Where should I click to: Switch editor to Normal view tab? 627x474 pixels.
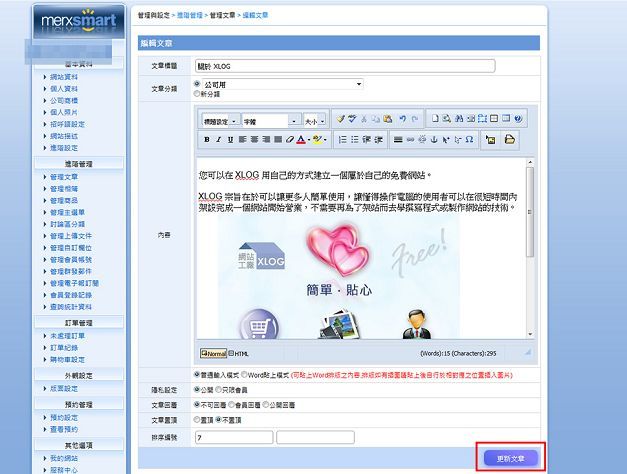[213, 354]
